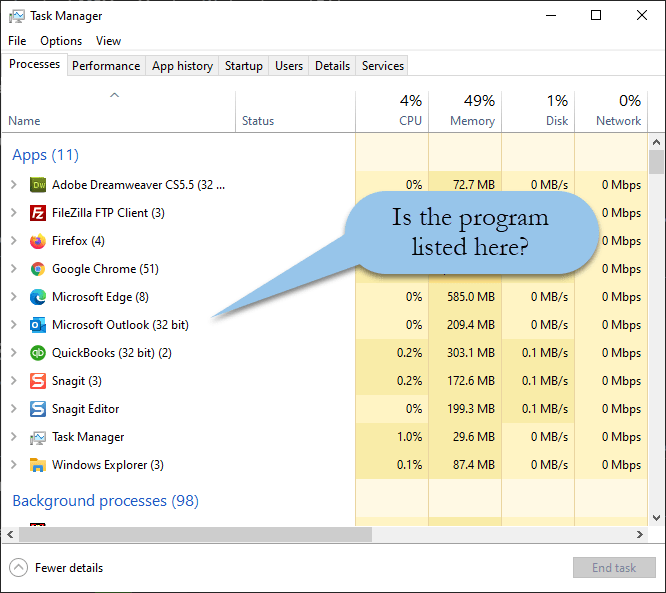666x593 pixels.
Task: Switch to the Details tab
Action: 332,66
